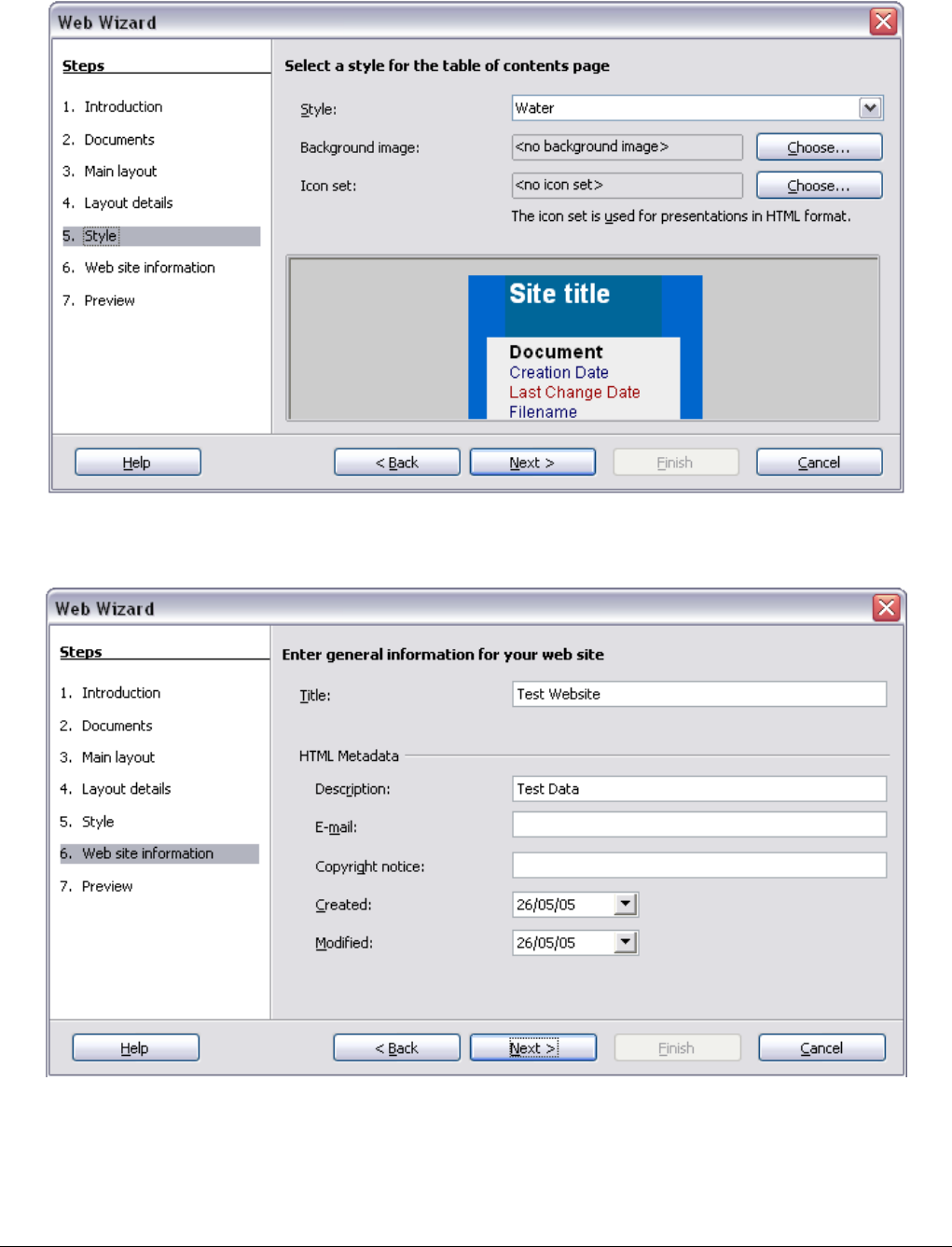Select step 7 Preview in lower wizard
The width and height of the screenshot is (952, 1247).
(x=96, y=886)
